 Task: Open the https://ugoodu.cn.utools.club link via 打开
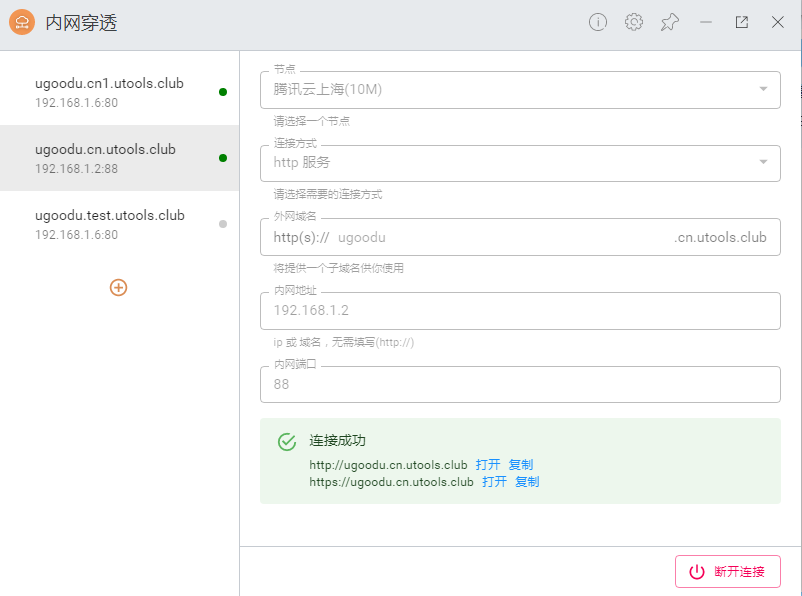point(494,481)
